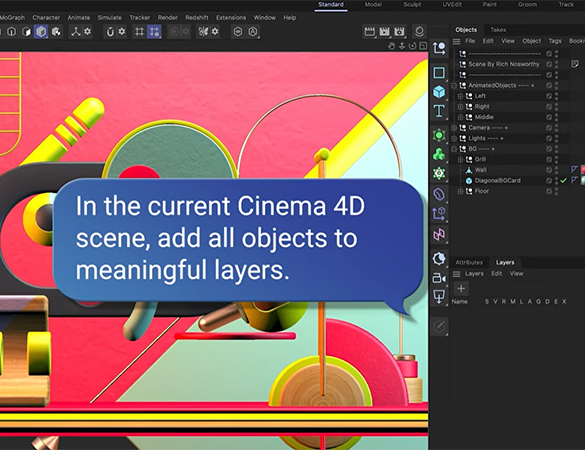Toggle the green enable checkmark on DiagonalBGCard
585x450 pixels.
tap(563, 181)
